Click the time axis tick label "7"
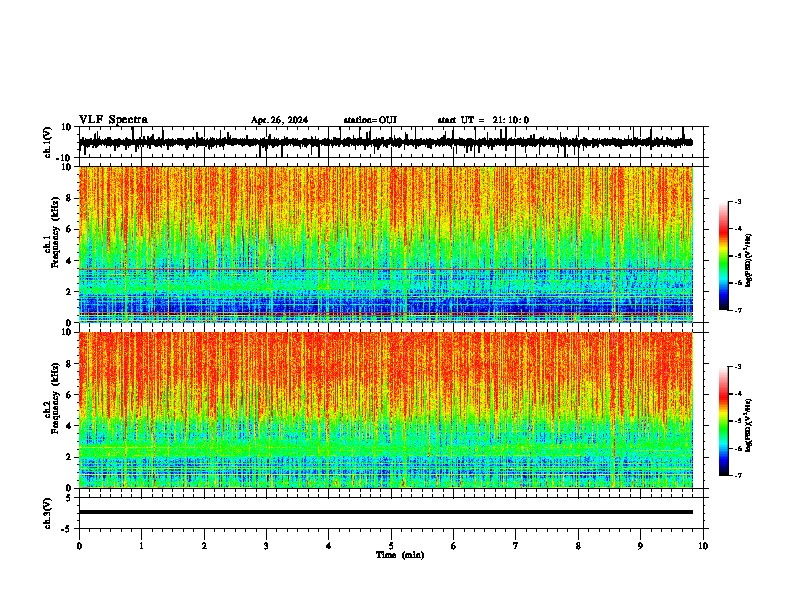The width and height of the screenshot is (792, 612). pyautogui.click(x=516, y=546)
